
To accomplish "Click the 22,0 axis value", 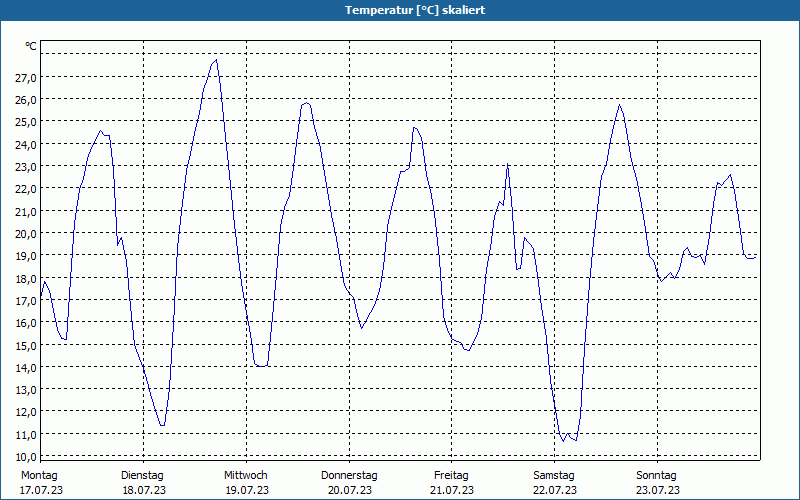I will [26, 189].
